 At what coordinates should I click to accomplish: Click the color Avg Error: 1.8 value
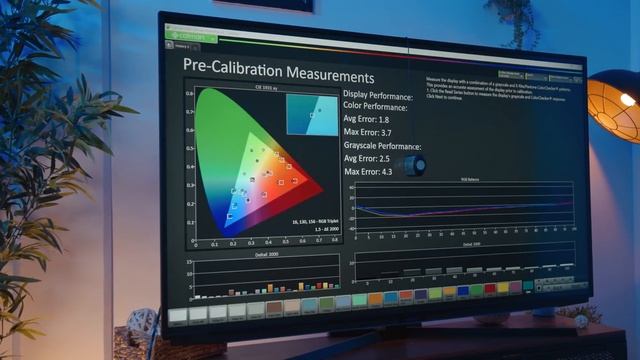click(366, 119)
